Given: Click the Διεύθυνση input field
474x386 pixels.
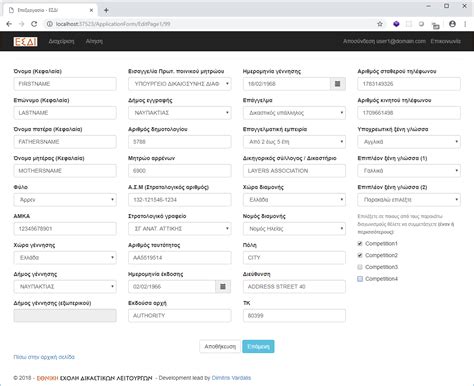Looking at the screenshot, I should tap(294, 287).
